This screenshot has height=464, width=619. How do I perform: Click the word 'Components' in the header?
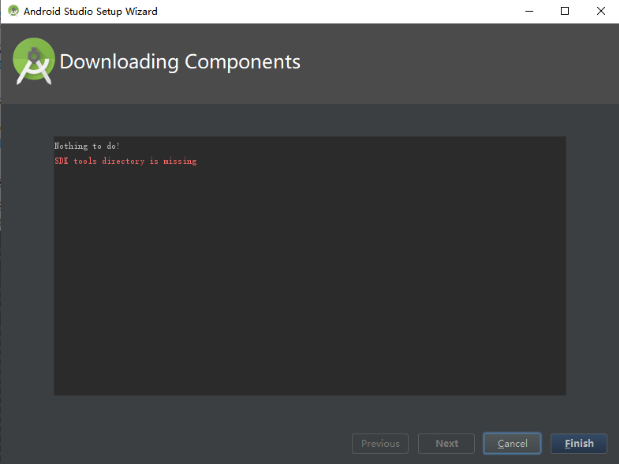pos(242,62)
